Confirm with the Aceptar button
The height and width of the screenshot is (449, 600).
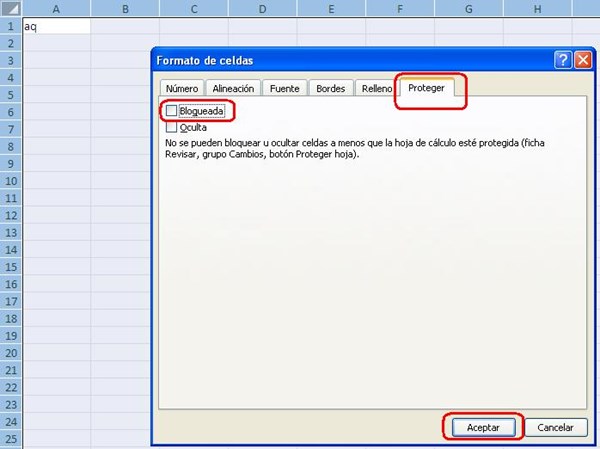483,427
